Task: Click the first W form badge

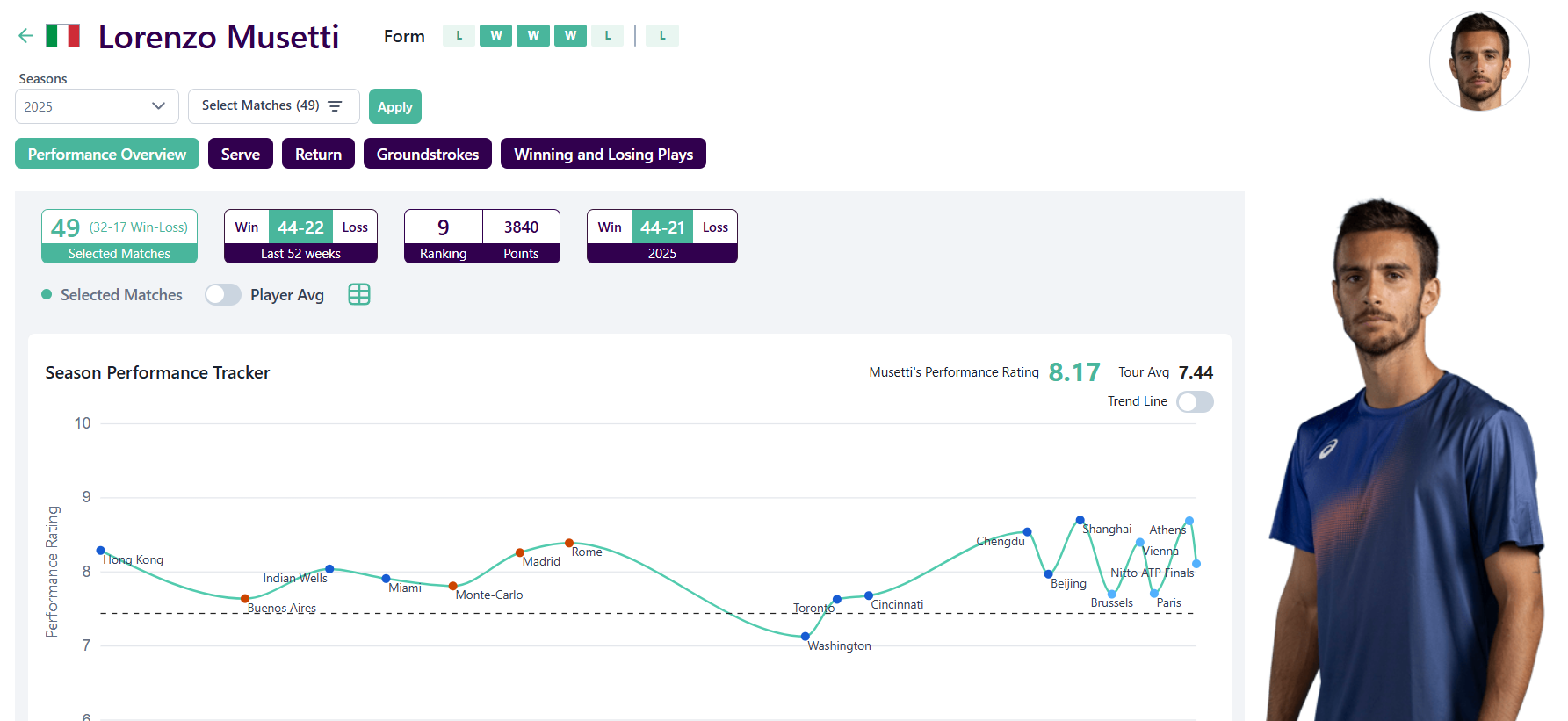Action: [x=495, y=36]
